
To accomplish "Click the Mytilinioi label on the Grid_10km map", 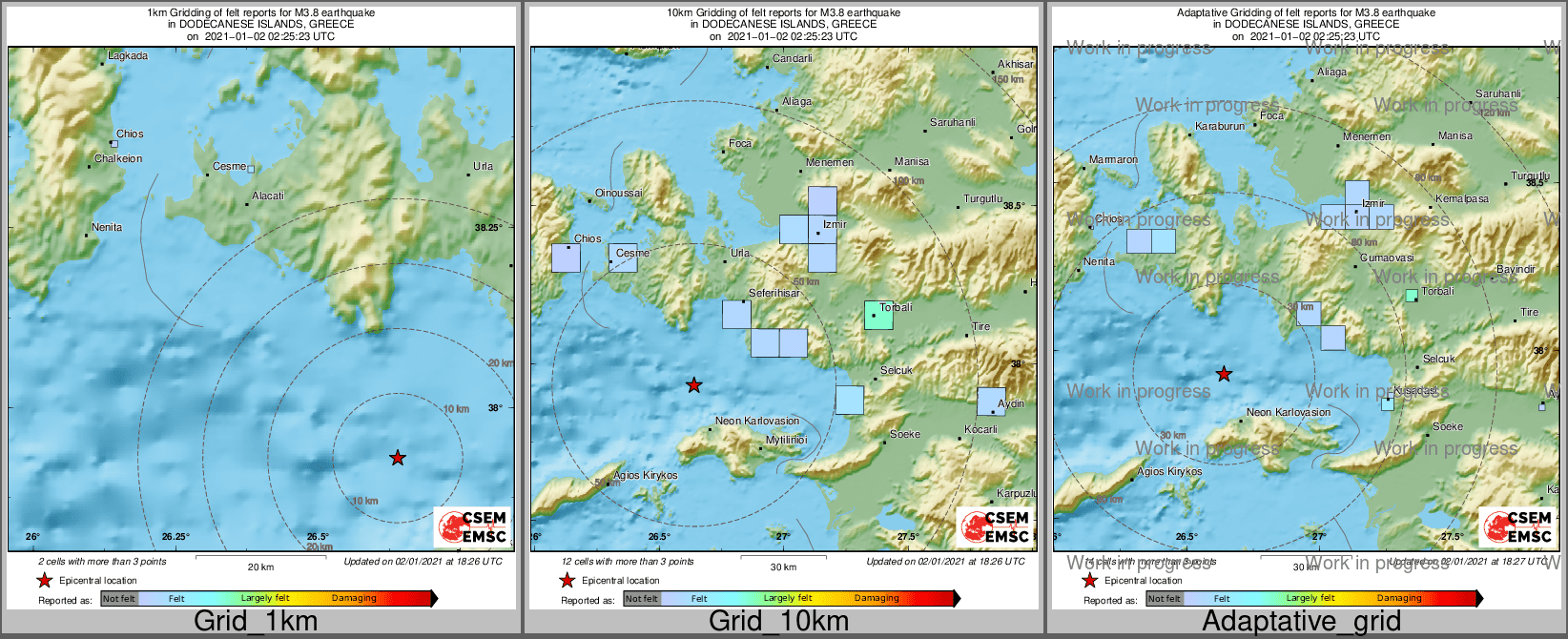I will 787,441.
